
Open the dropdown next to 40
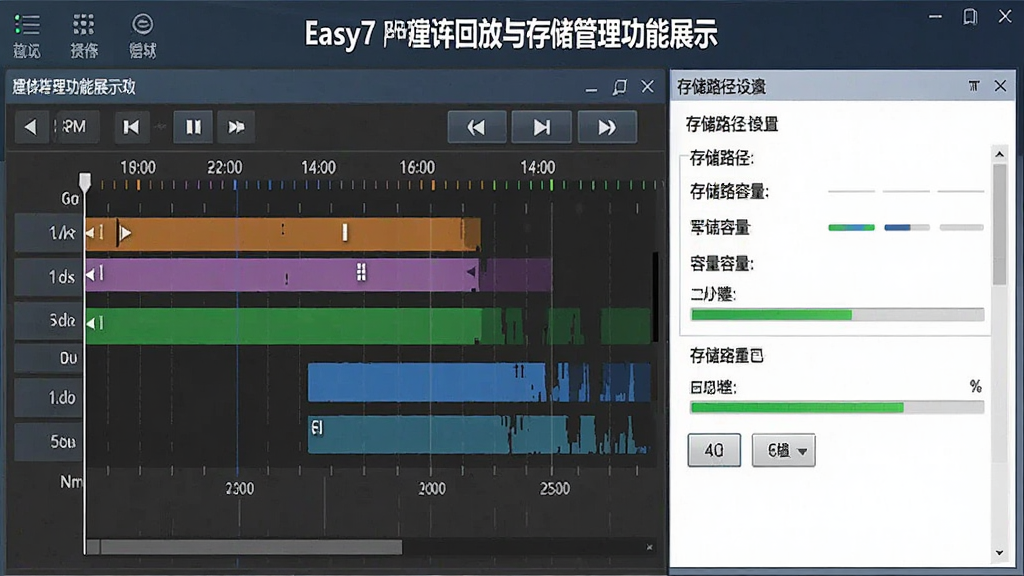pyautogui.click(x=784, y=450)
